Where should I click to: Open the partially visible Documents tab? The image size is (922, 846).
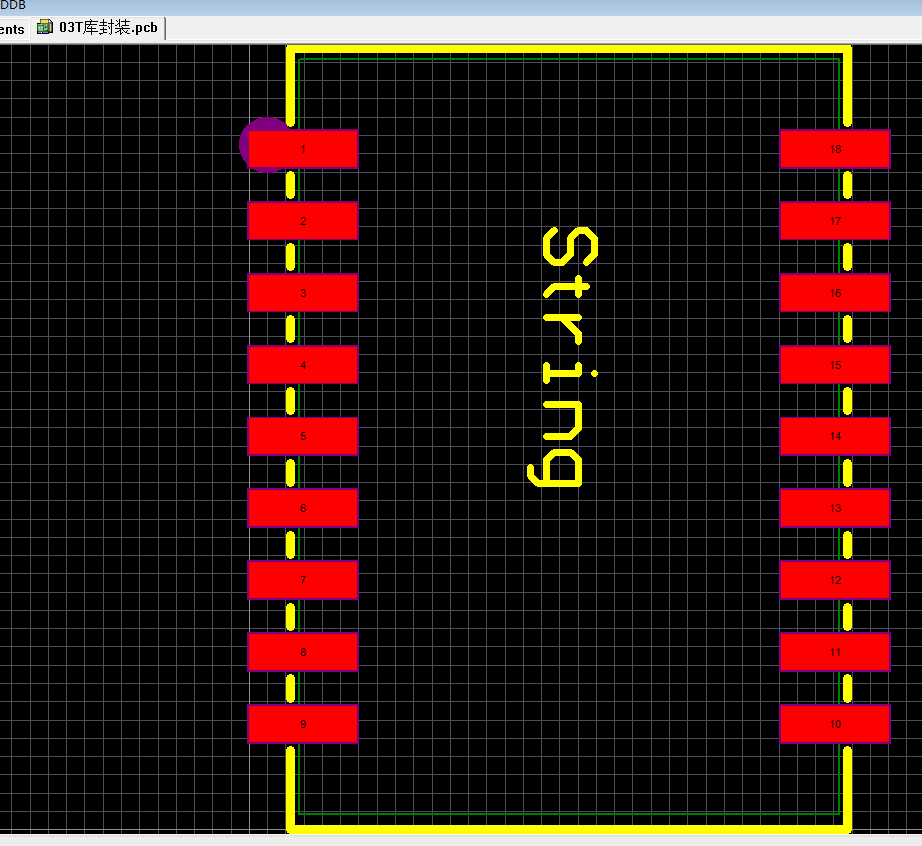click(12, 29)
